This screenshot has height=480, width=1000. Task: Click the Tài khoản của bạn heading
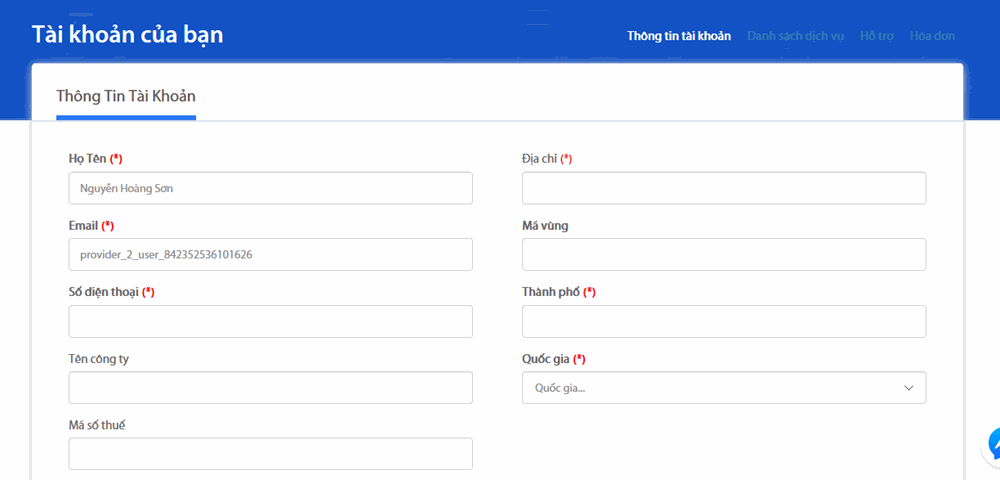click(x=127, y=35)
